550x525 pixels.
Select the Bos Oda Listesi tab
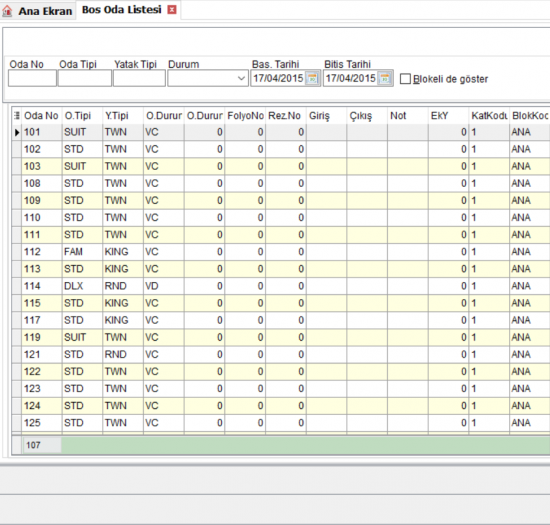(122, 10)
